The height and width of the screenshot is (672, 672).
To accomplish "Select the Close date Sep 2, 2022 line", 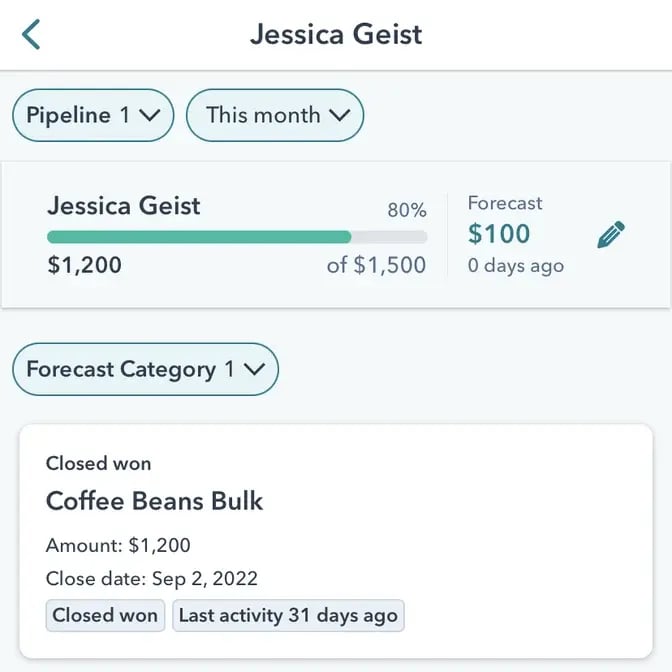I will pyautogui.click(x=152, y=578).
